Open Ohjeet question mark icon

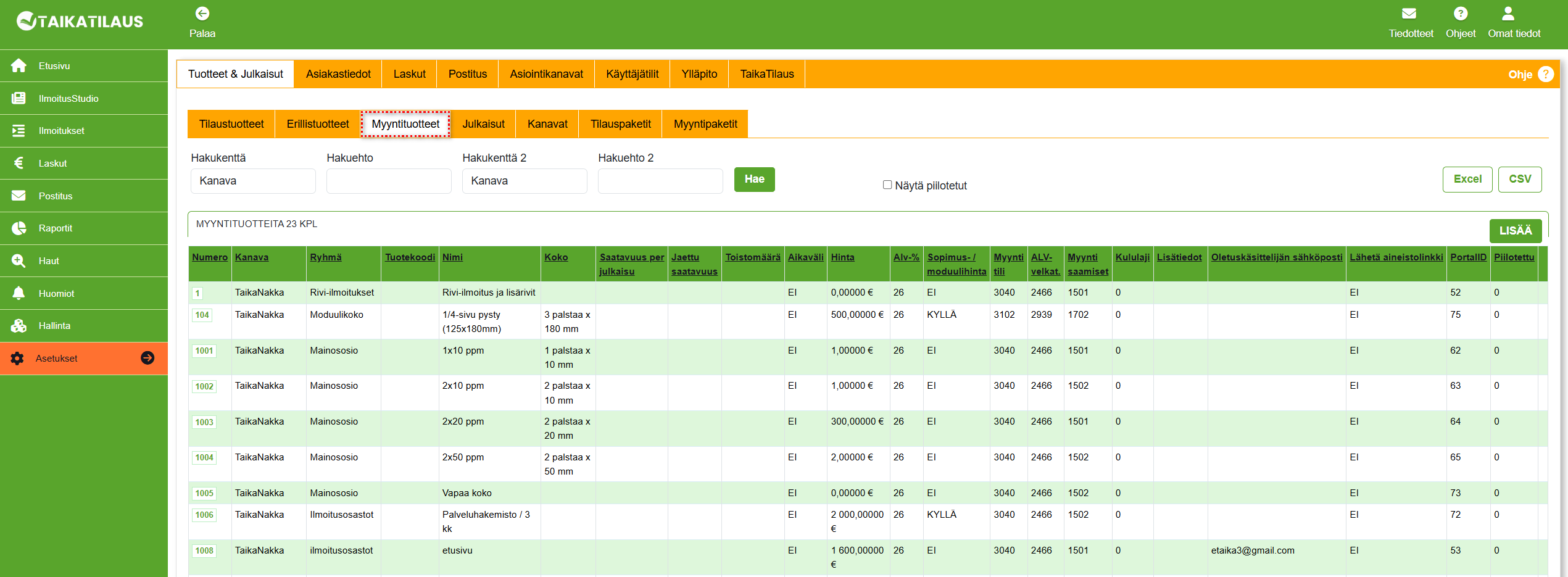[x=1460, y=14]
